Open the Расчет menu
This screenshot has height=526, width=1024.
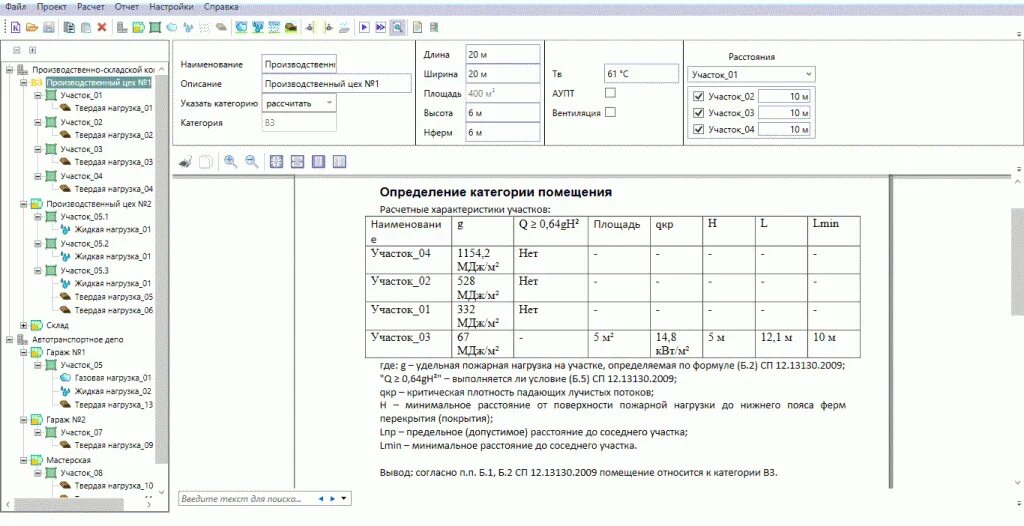(91, 7)
